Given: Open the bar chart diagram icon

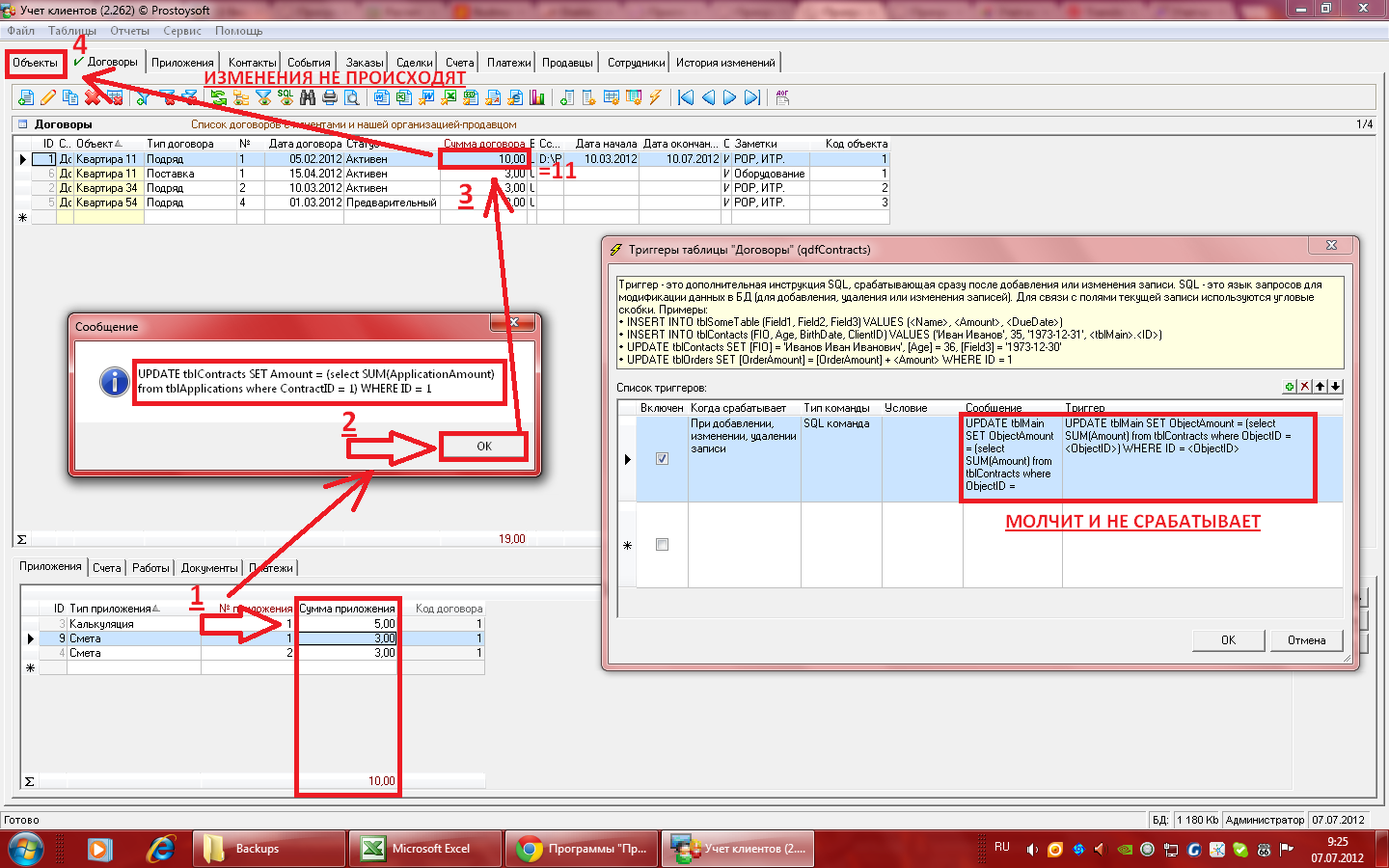Looking at the screenshot, I should coord(537,97).
